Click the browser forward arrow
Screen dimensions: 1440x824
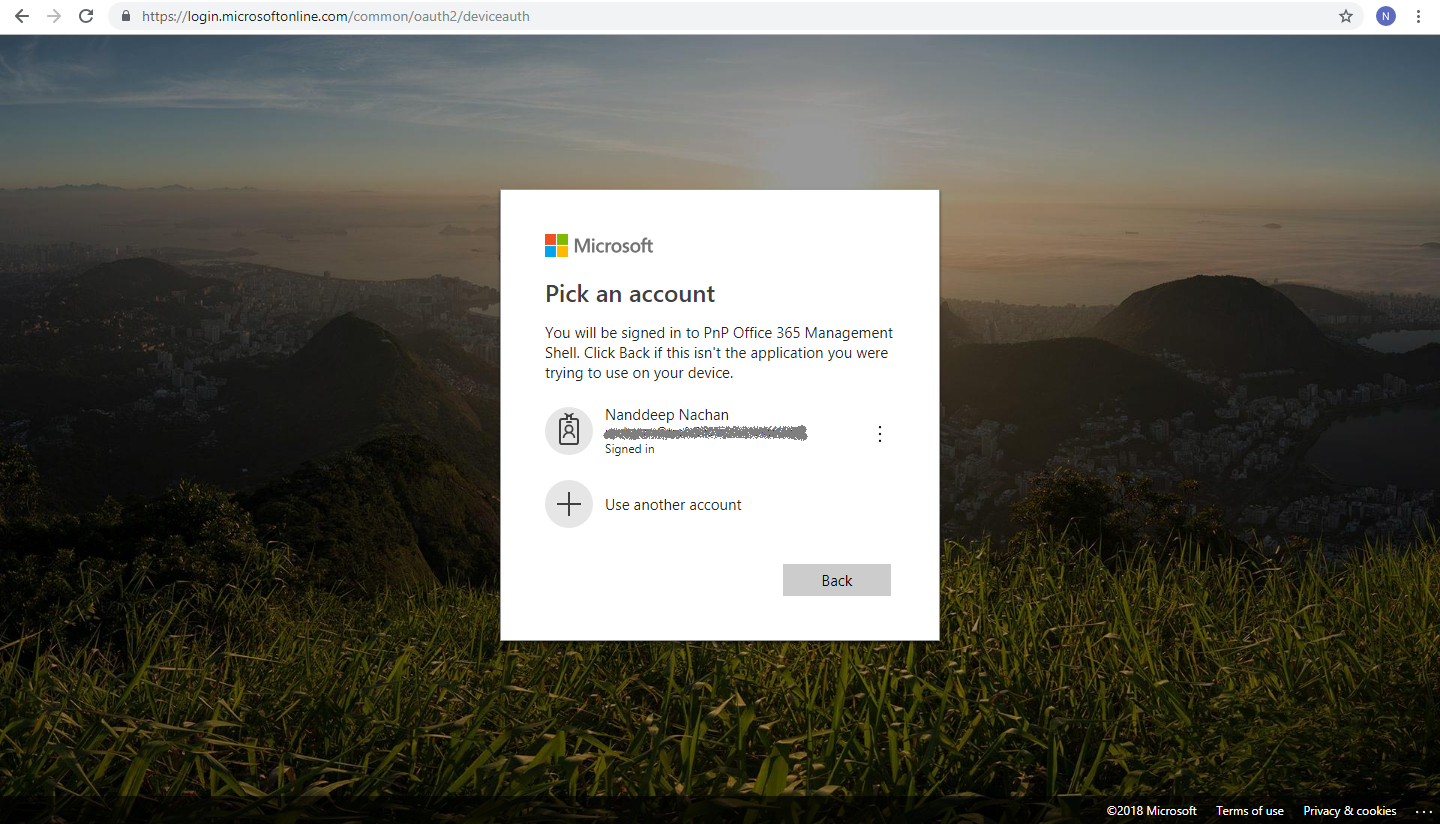point(54,16)
